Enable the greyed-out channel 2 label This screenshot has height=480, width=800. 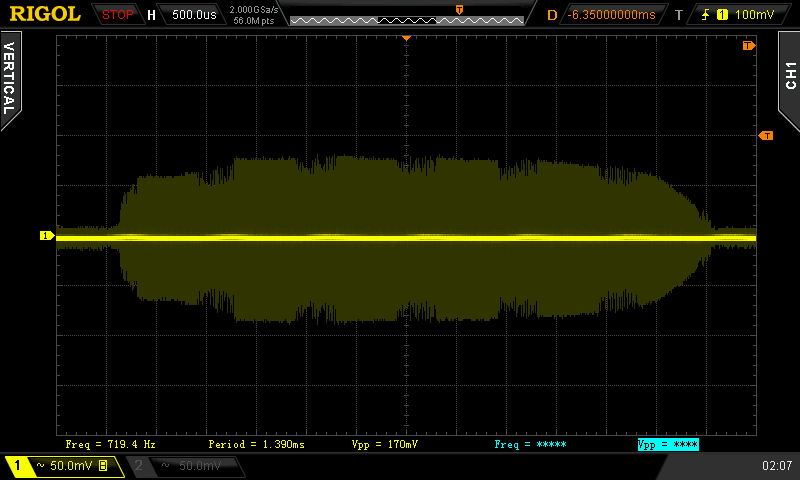coord(184,466)
